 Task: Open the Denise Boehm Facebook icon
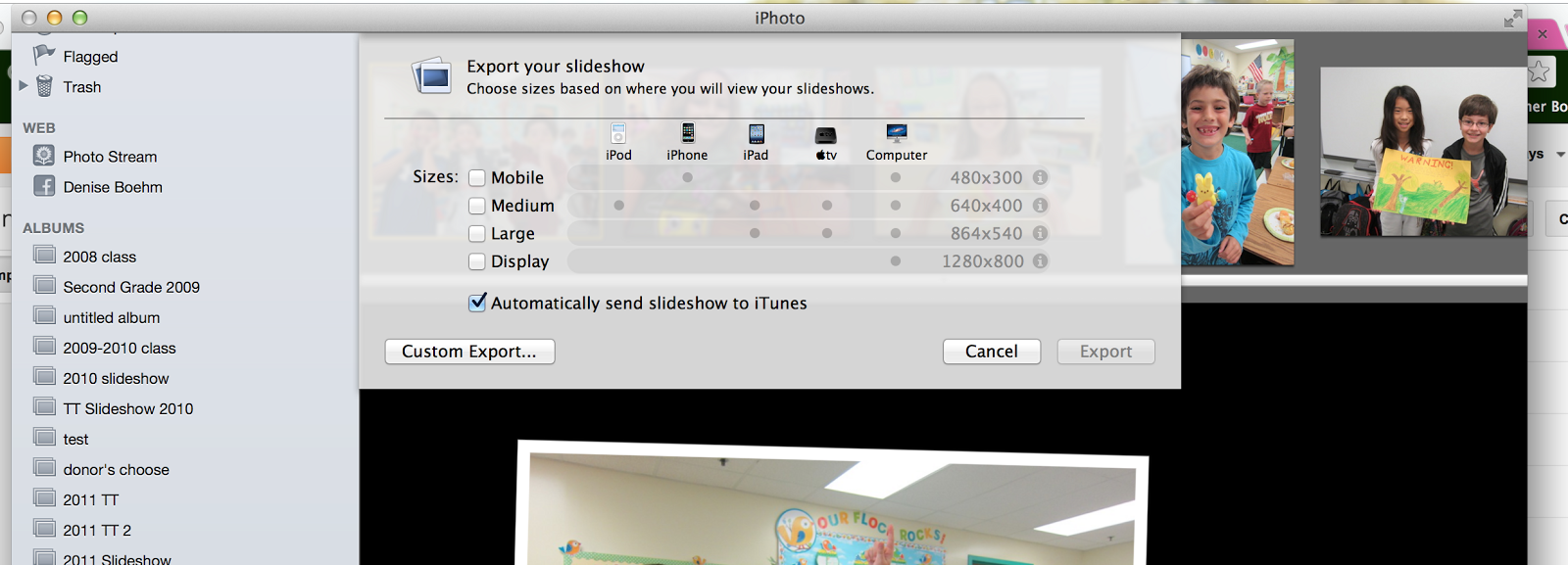tap(44, 185)
